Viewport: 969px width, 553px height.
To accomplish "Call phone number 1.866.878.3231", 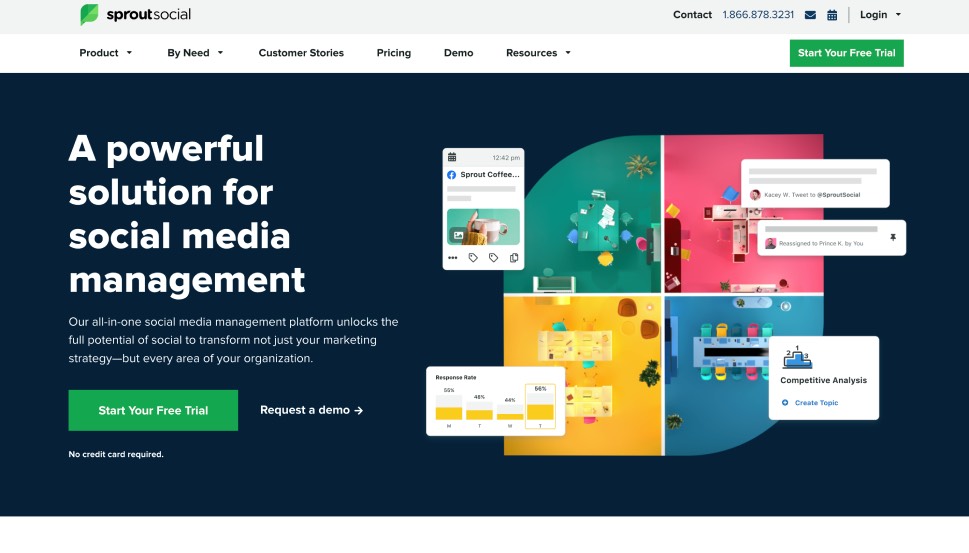I will pos(758,15).
